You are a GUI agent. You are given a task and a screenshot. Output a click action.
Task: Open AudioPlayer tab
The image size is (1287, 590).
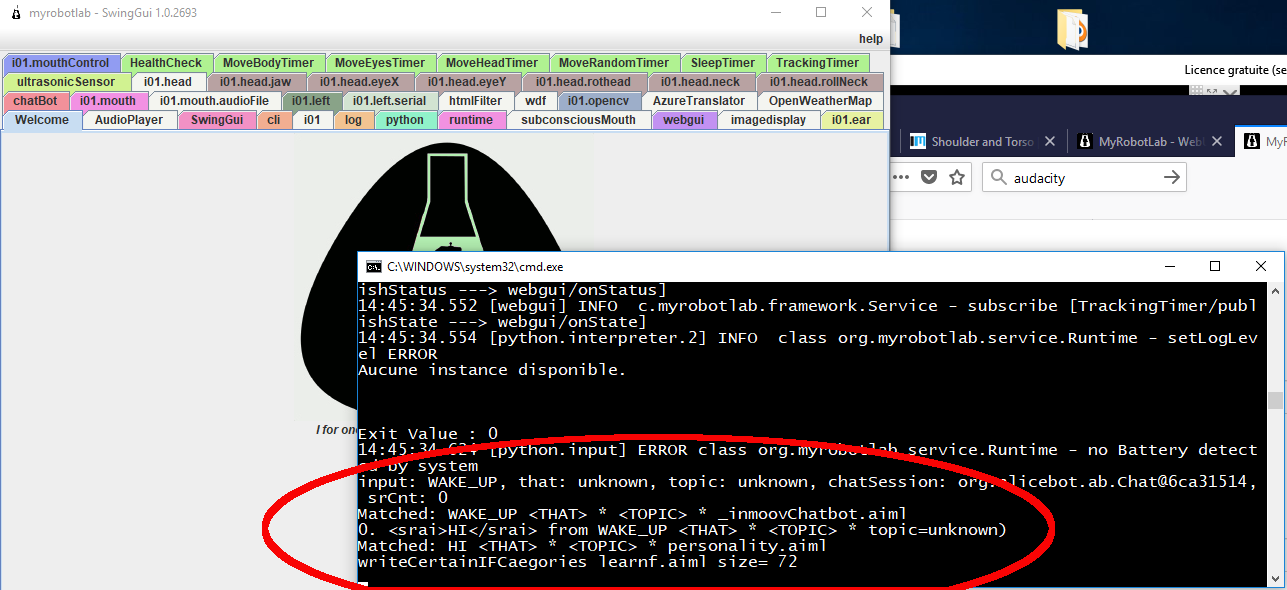(x=129, y=120)
